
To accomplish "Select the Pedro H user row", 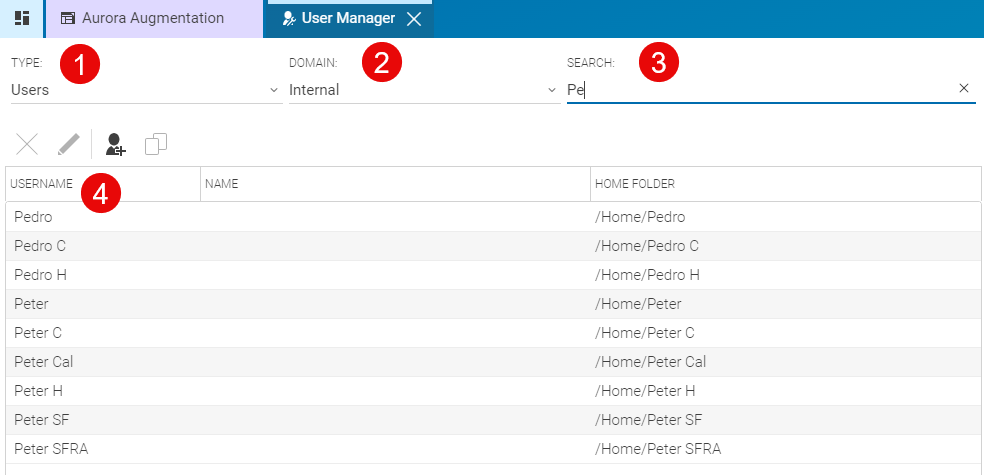I will (41, 275).
